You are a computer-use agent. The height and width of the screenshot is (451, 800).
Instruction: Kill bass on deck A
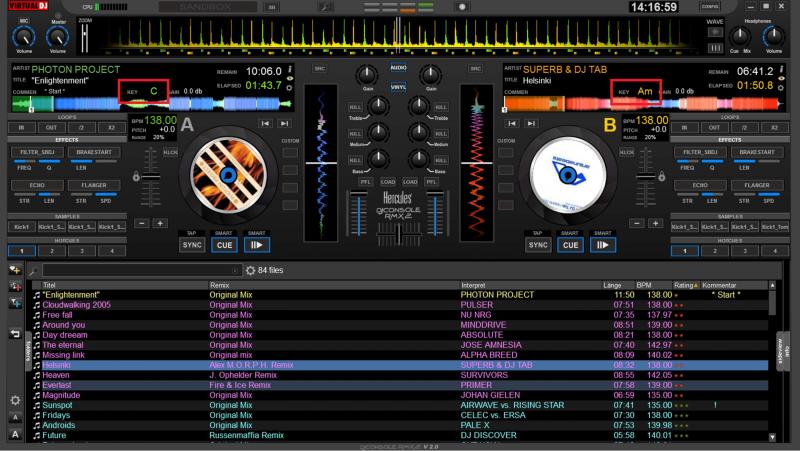click(355, 160)
